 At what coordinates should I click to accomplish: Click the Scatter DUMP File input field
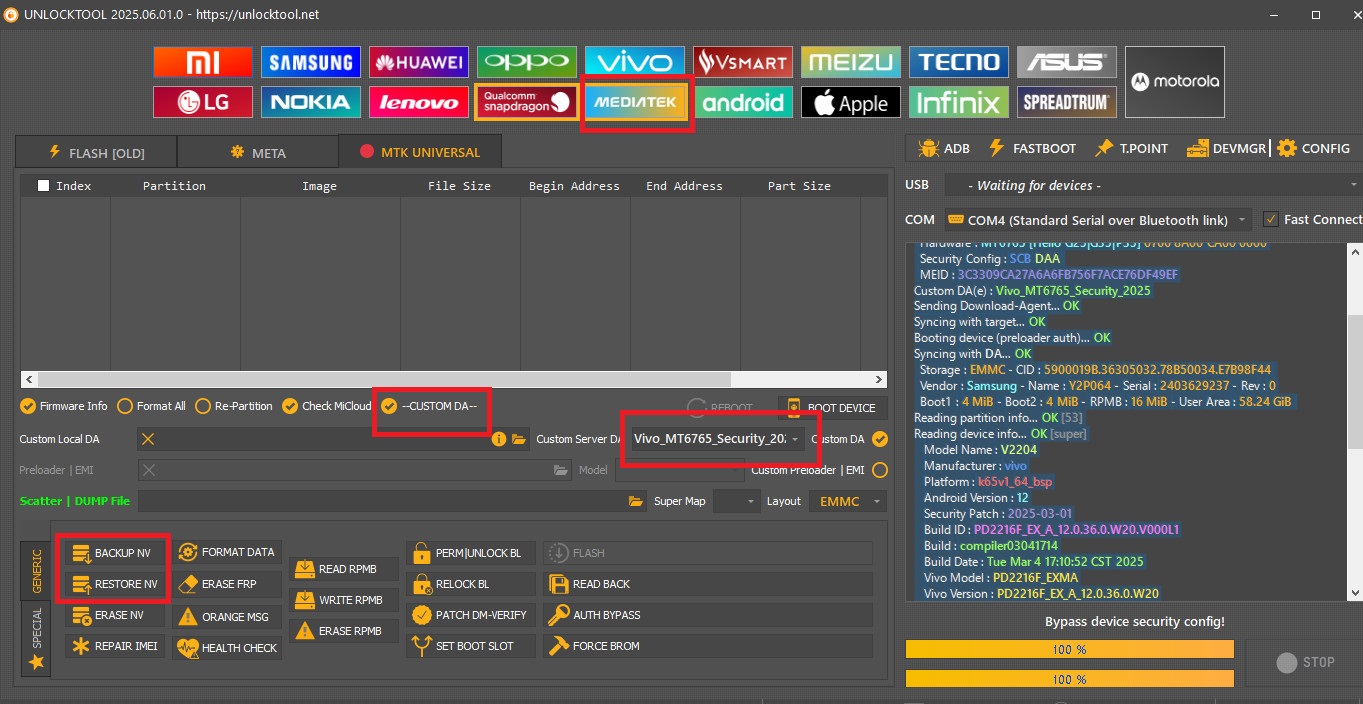pos(380,501)
